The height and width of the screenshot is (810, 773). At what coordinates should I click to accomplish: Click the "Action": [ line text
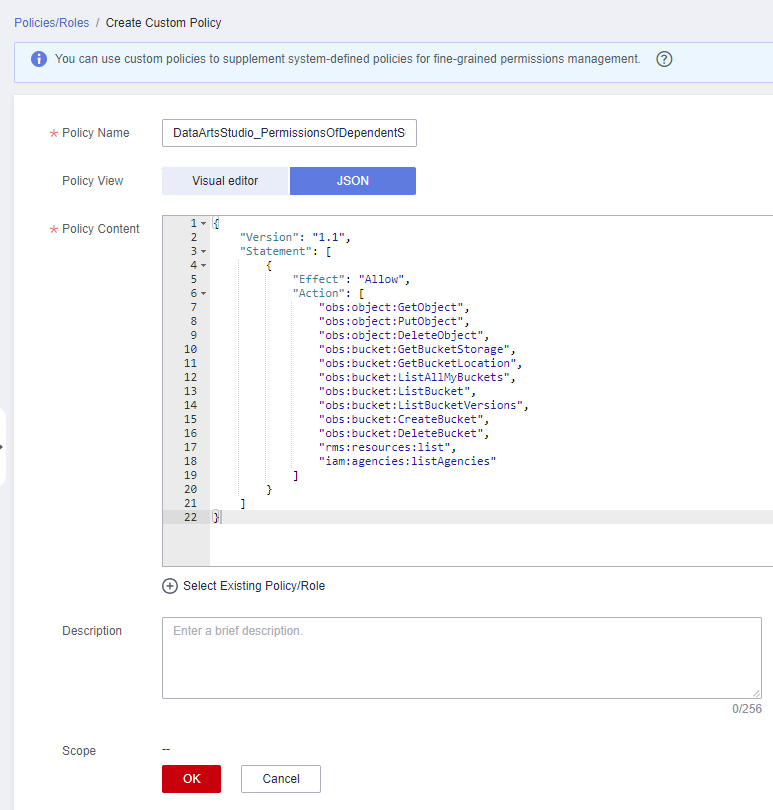pyautogui.click(x=329, y=293)
